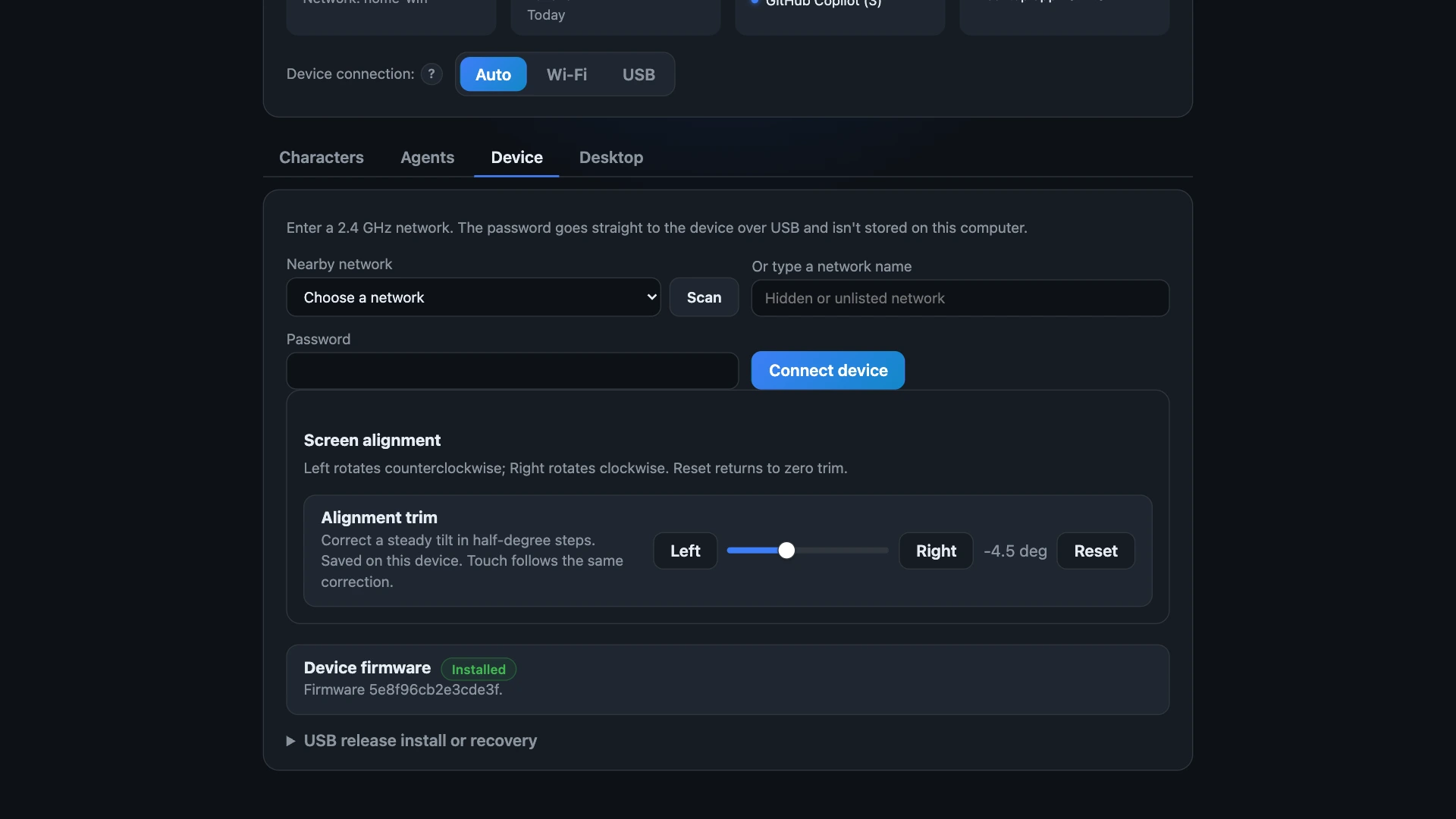This screenshot has width=1456, height=819.
Task: Click the Firmware 5e8f96cb2e3cde3f text
Action: click(403, 689)
